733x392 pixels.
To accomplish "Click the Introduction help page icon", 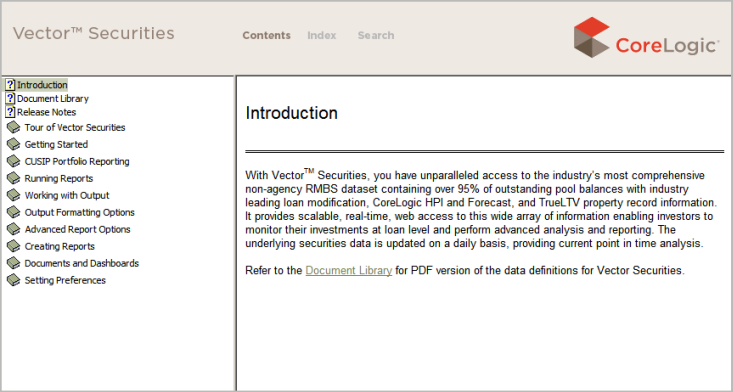I will point(10,85).
